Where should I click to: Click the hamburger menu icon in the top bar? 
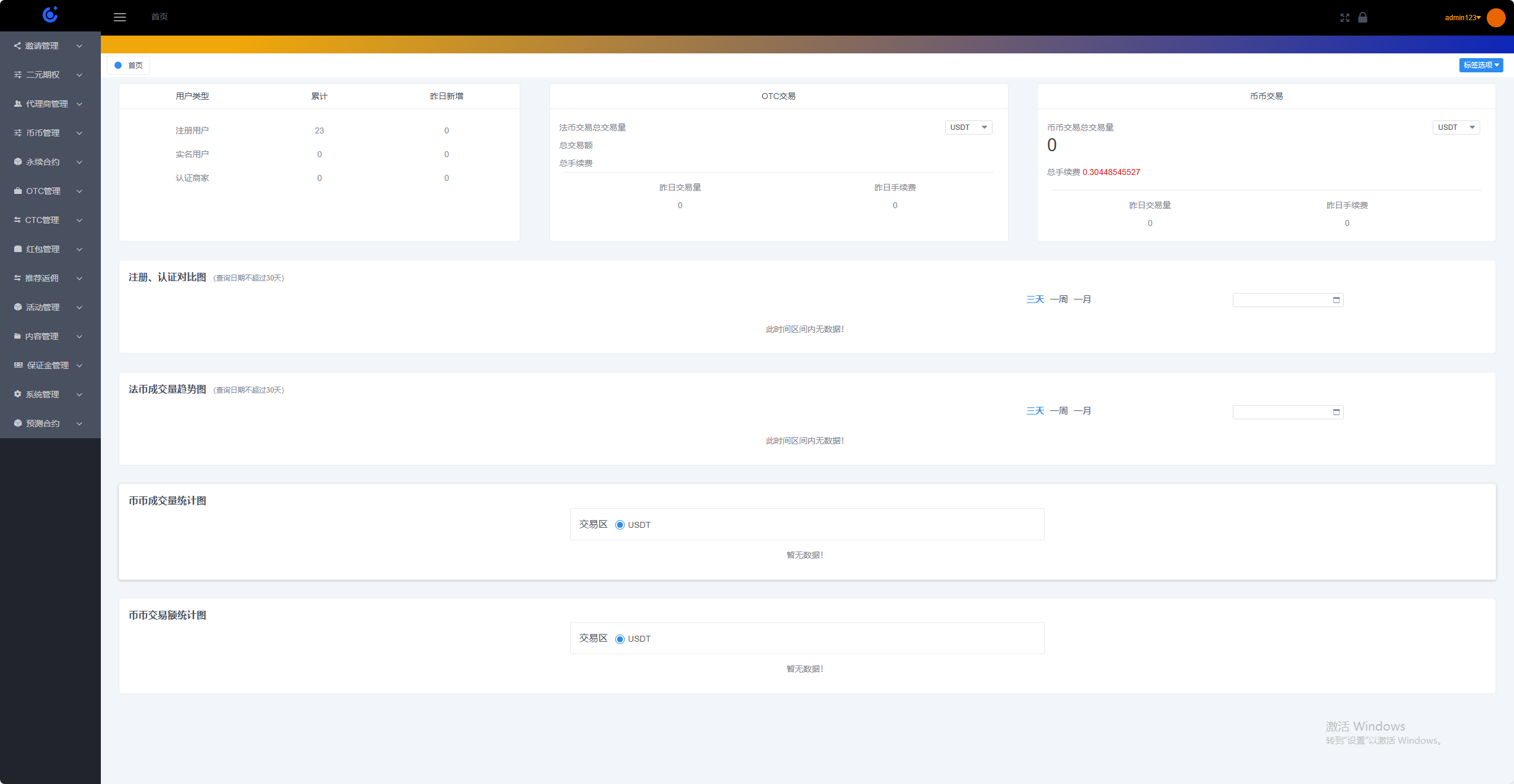point(120,17)
